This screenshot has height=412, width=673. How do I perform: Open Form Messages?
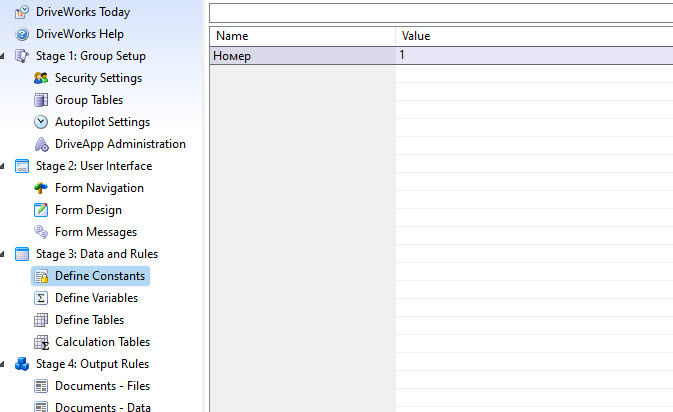click(x=96, y=232)
